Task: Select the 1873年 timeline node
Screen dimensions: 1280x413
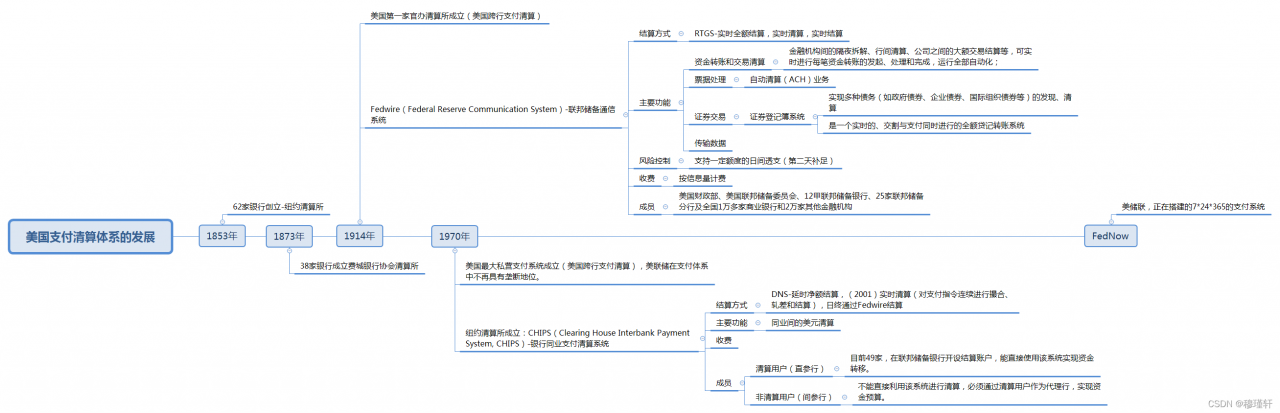Action: pos(289,236)
